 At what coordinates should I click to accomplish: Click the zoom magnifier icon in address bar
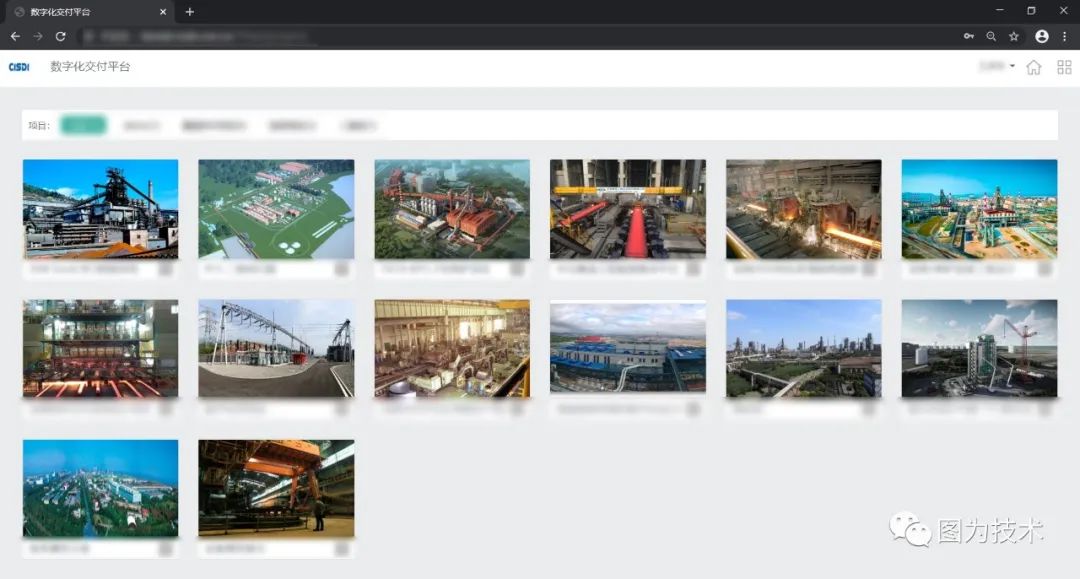tap(991, 36)
